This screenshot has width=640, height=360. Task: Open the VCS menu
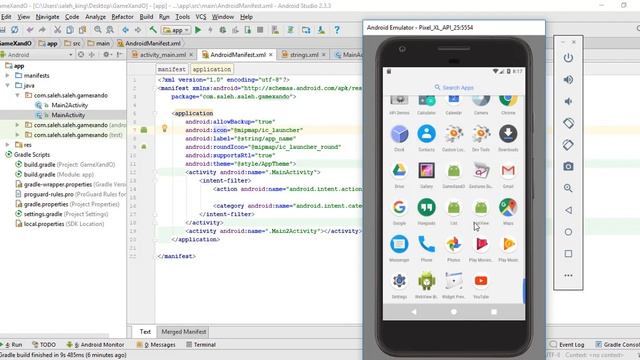coord(201,17)
